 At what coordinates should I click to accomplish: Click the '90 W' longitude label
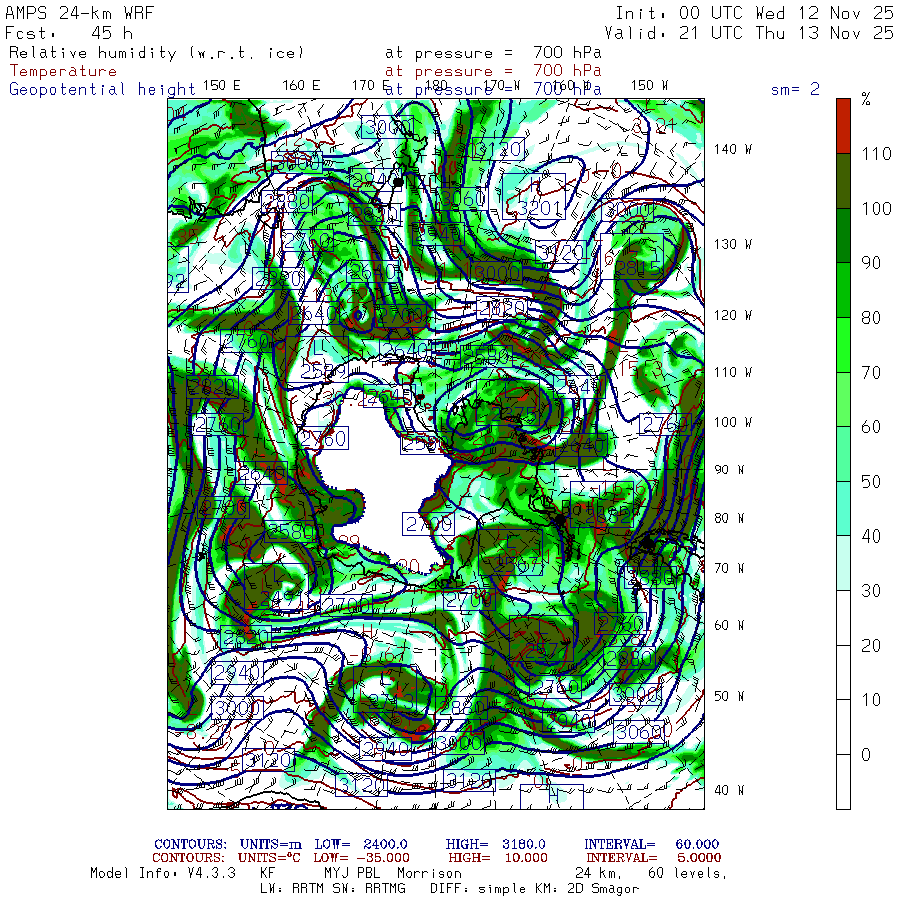(729, 470)
